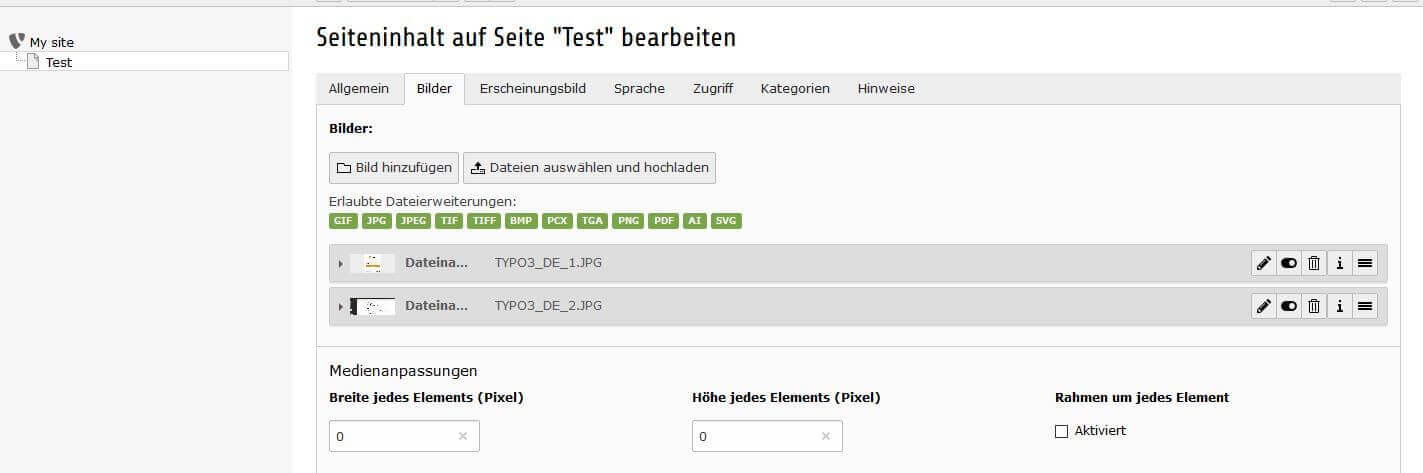Select the Test page in tree

point(59,62)
